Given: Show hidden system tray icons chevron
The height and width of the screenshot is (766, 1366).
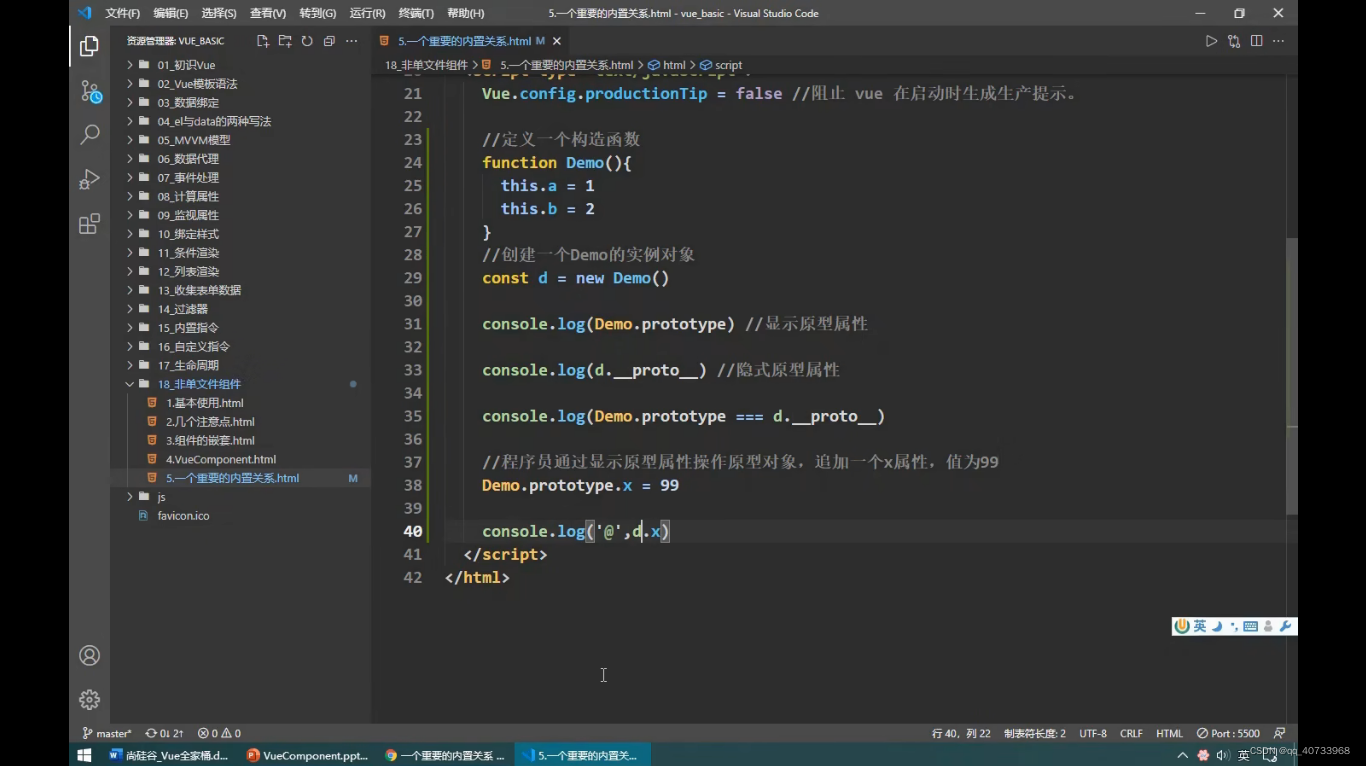Looking at the screenshot, I should click(1183, 755).
